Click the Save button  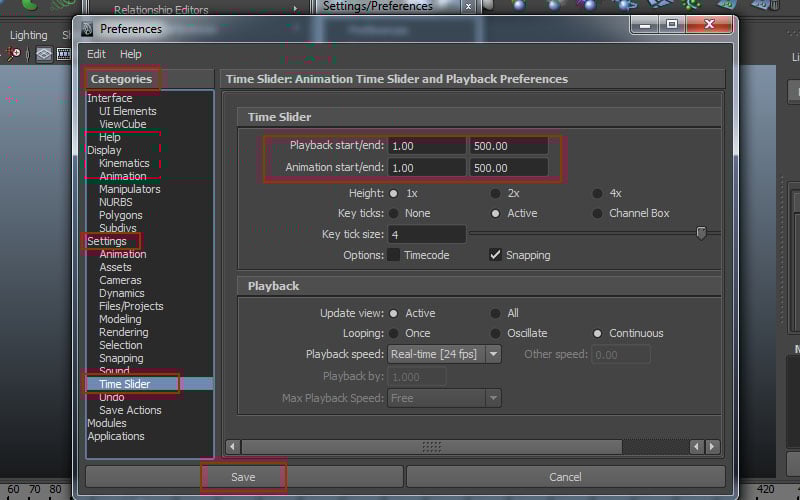pyautogui.click(x=243, y=477)
